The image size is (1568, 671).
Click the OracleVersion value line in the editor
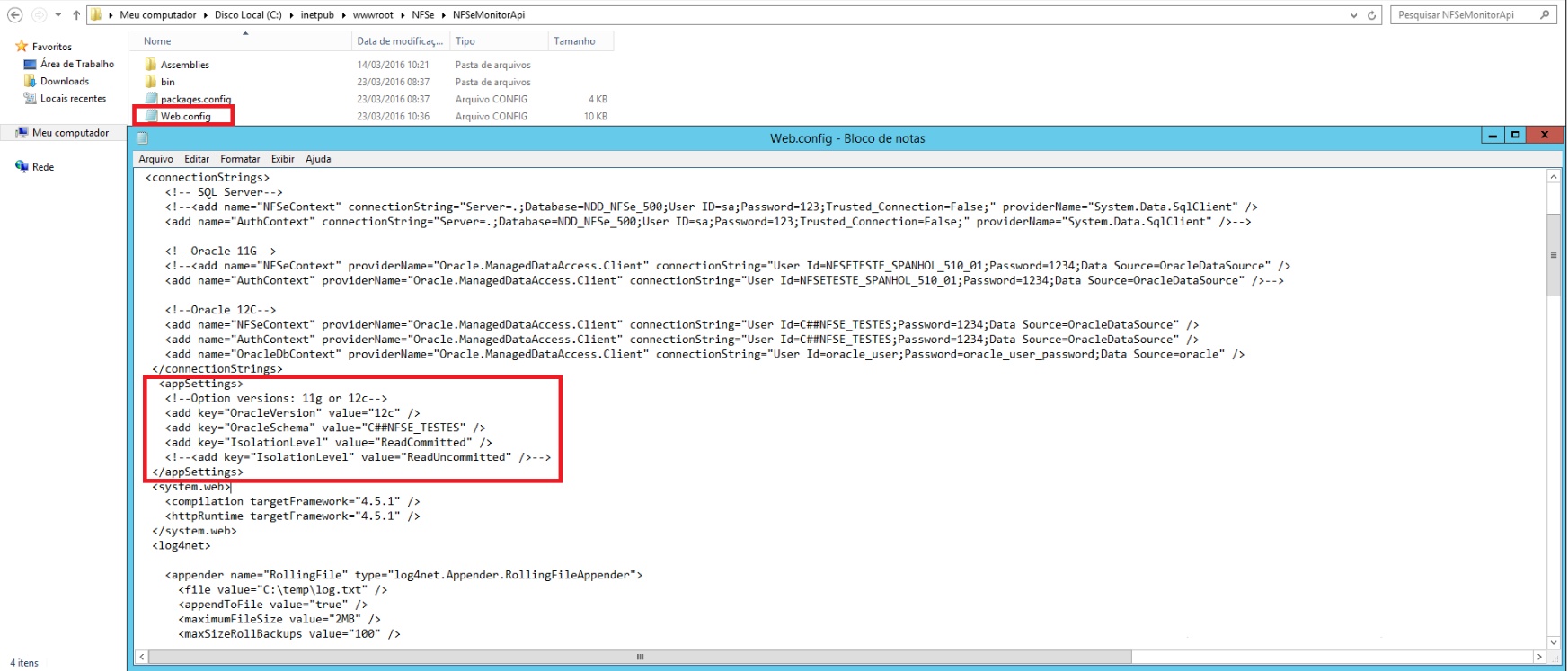292,413
